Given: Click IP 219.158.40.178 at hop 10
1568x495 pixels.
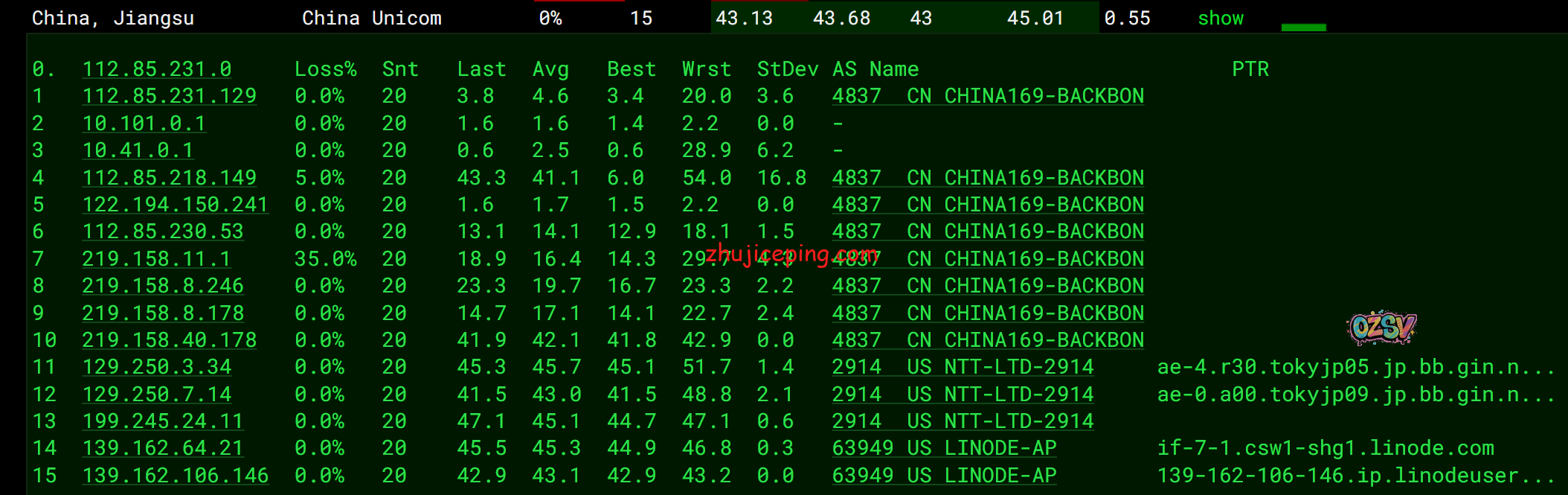Looking at the screenshot, I should [x=169, y=340].
